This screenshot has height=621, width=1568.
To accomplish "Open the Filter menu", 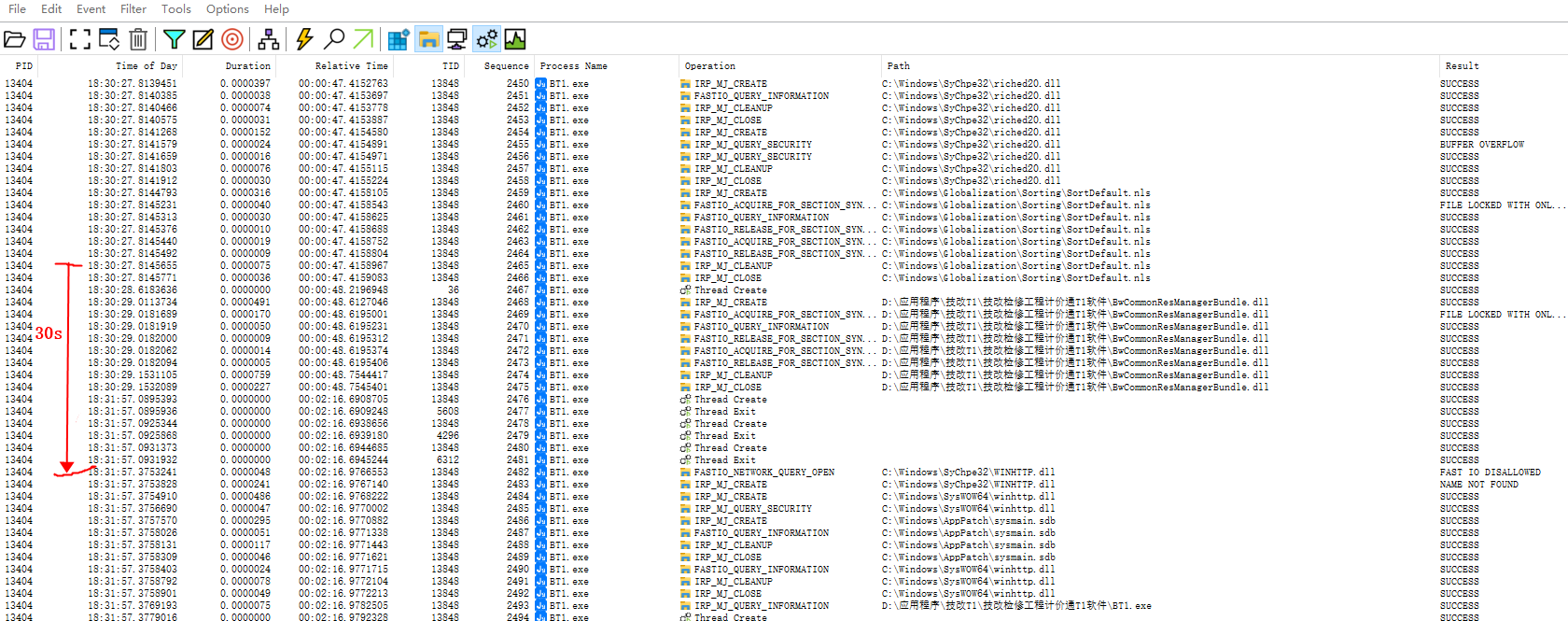I will [x=133, y=9].
